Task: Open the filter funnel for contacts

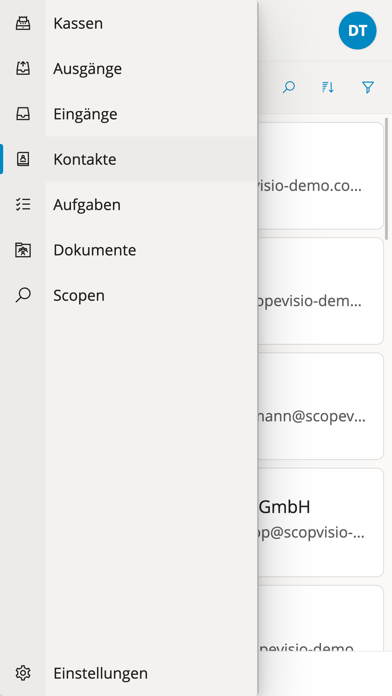Action: 368,87
